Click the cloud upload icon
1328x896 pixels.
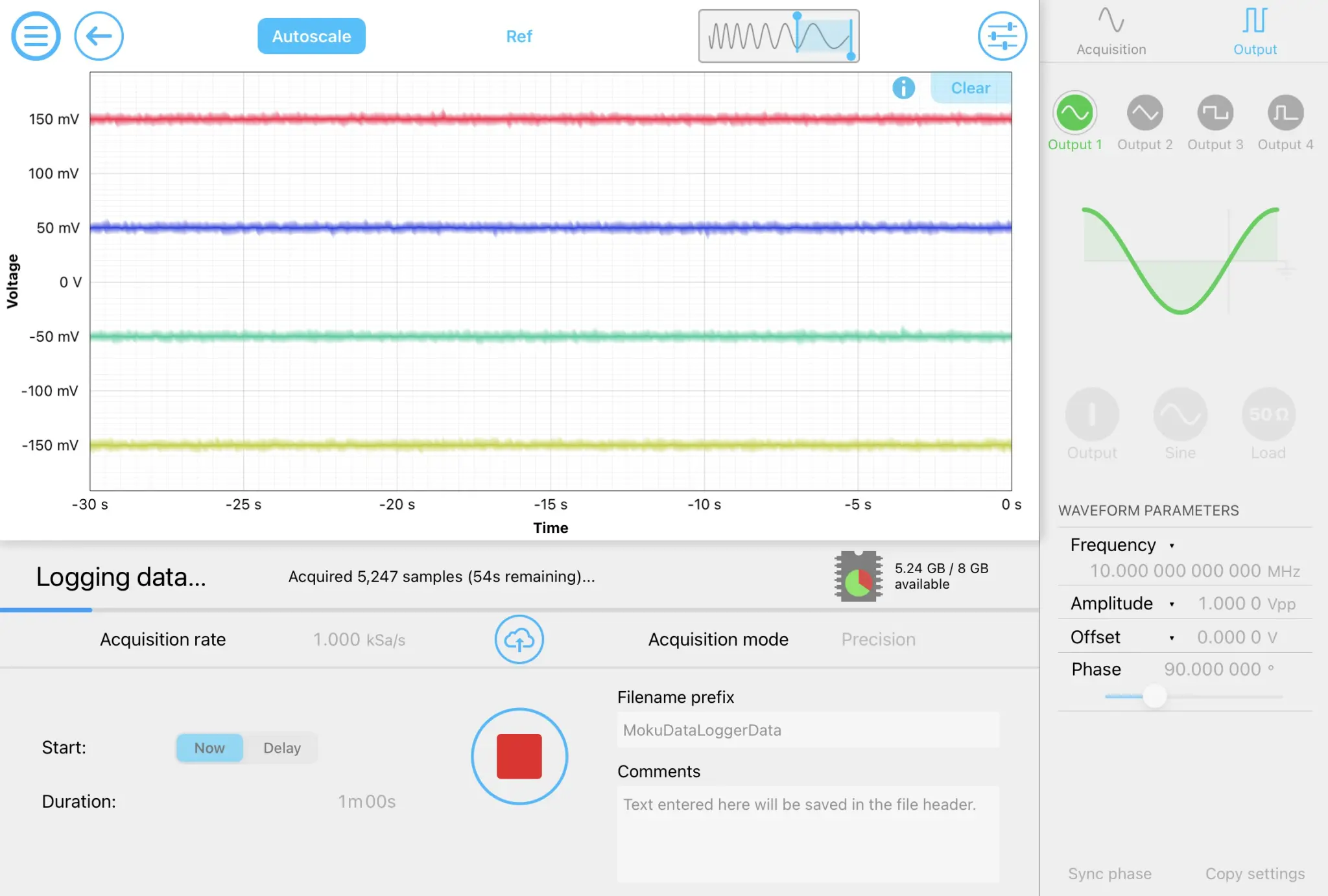(x=519, y=640)
